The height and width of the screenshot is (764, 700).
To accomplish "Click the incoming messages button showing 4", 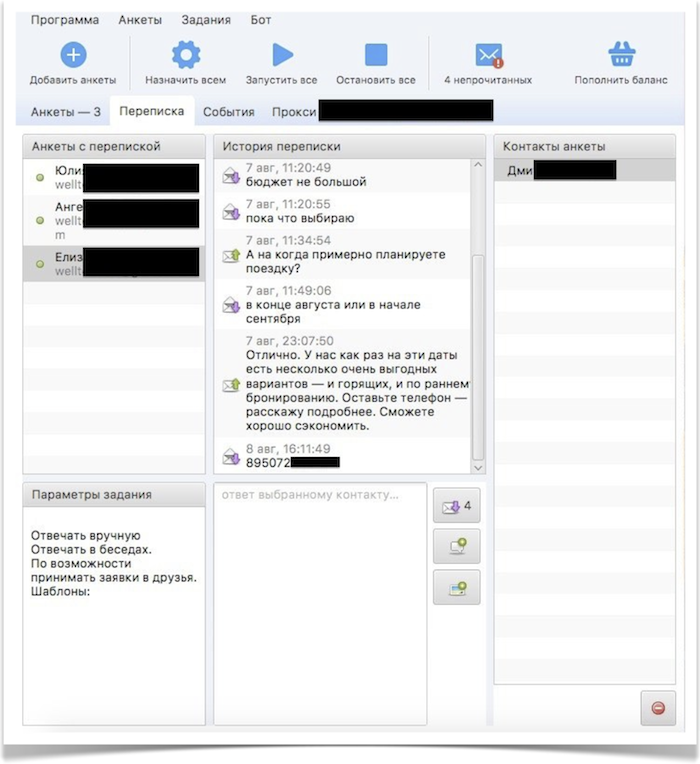I will (456, 506).
